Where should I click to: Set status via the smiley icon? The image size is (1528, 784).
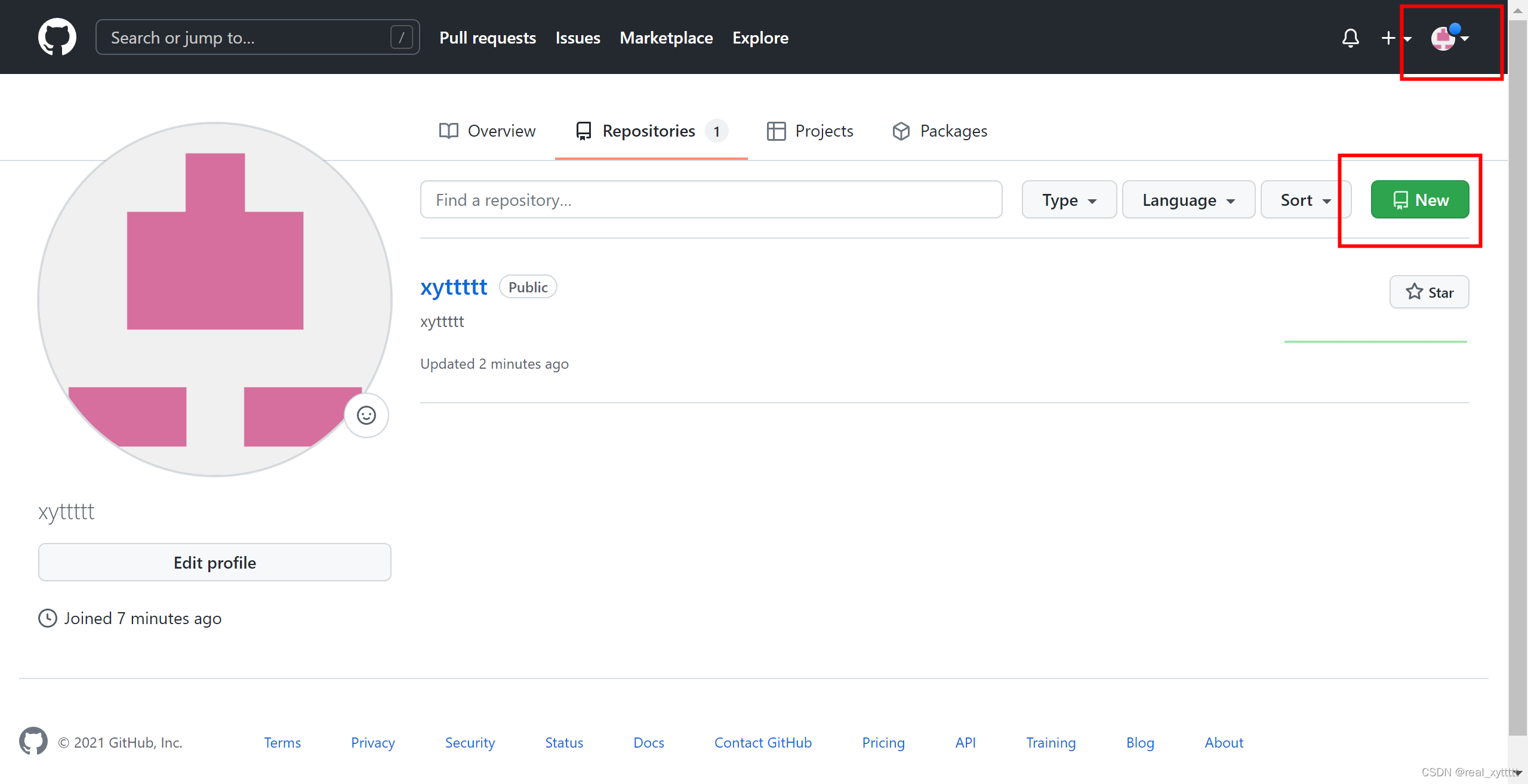coord(366,415)
